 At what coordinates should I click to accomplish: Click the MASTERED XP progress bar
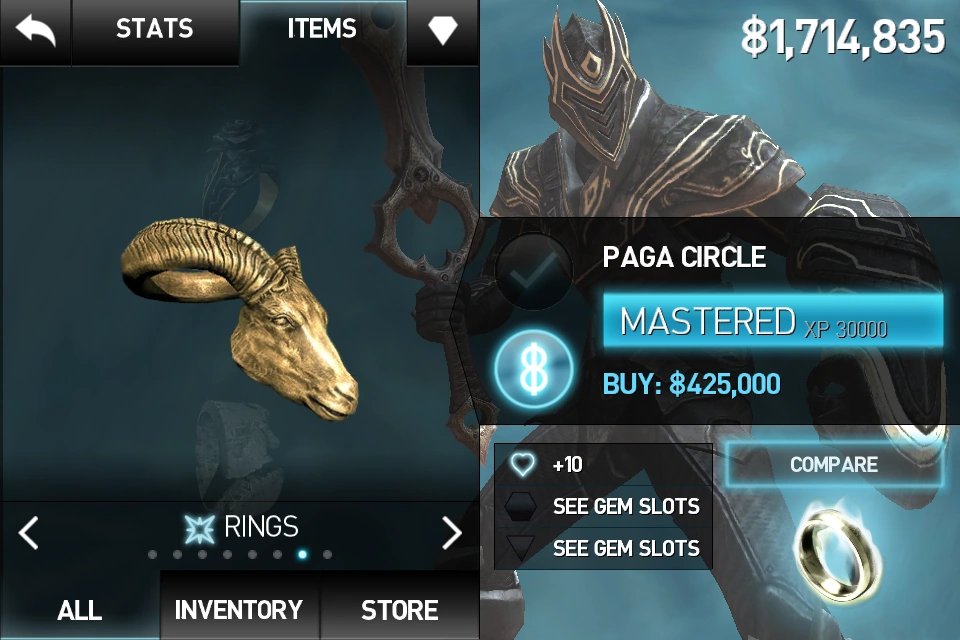(773, 322)
